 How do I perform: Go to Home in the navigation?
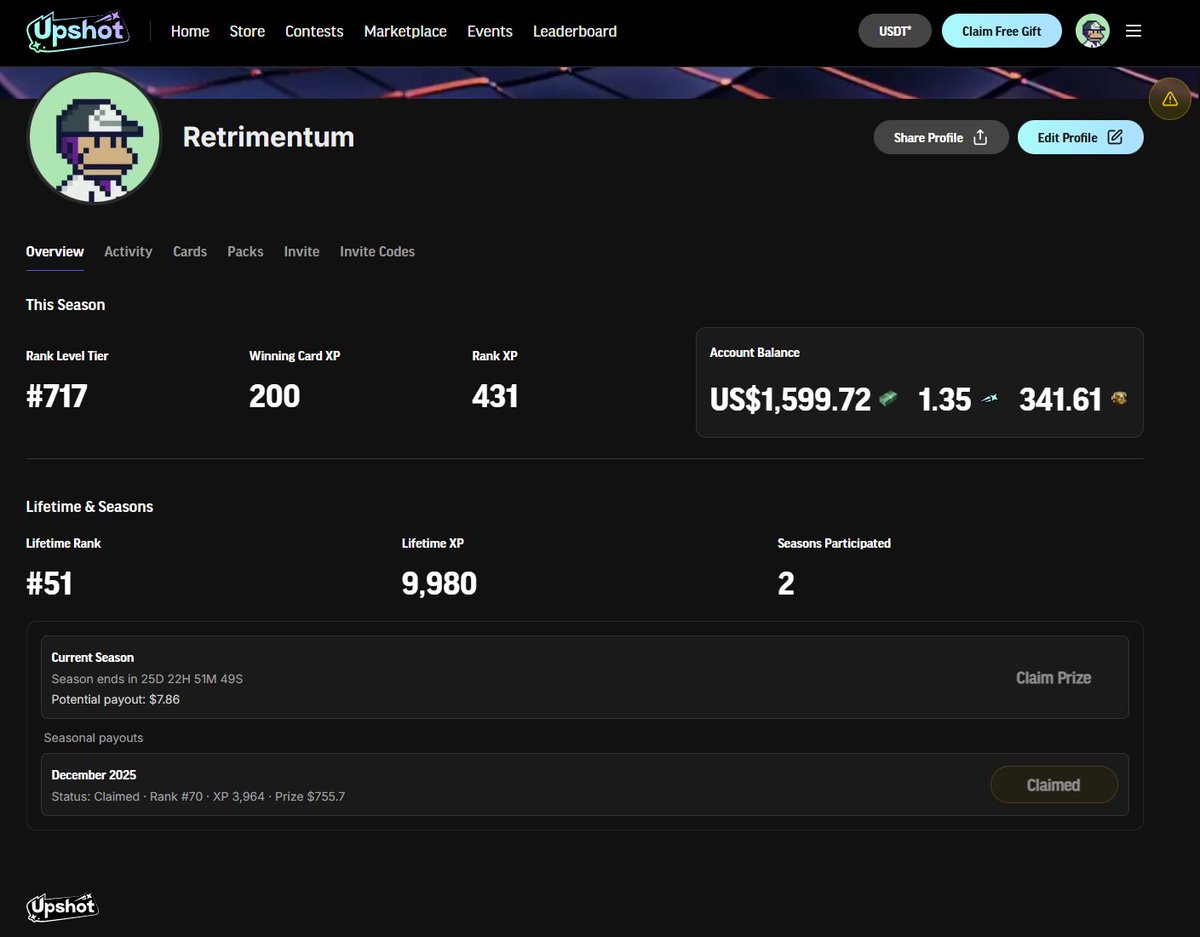click(190, 31)
